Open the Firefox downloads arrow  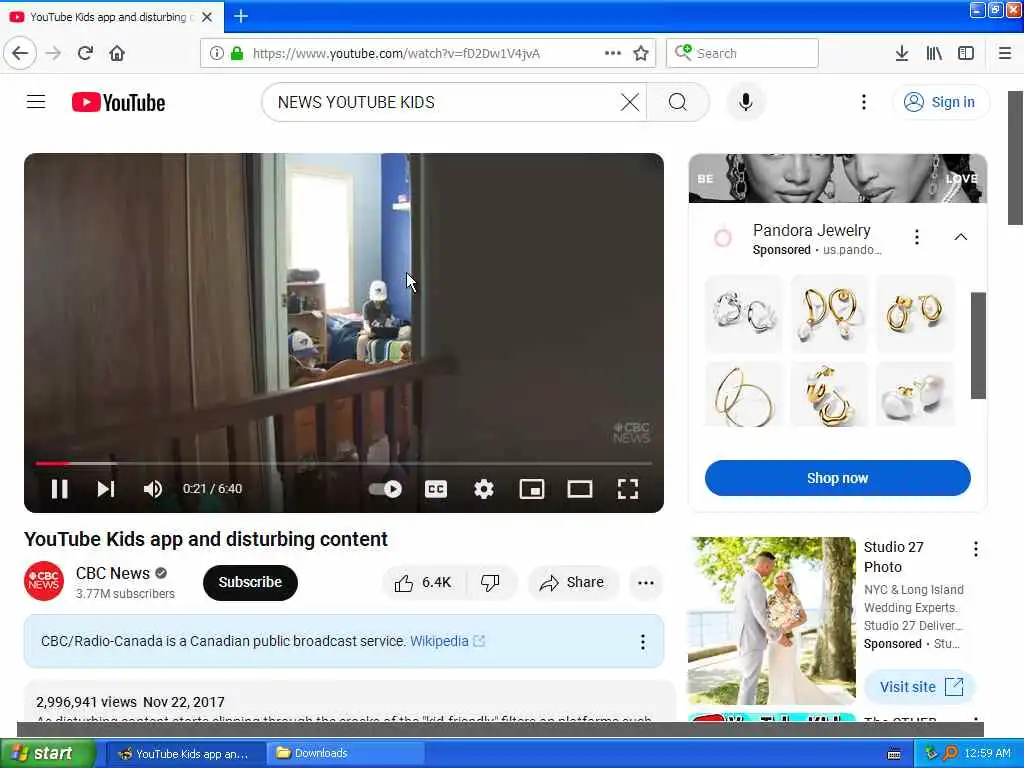pyautogui.click(x=902, y=54)
